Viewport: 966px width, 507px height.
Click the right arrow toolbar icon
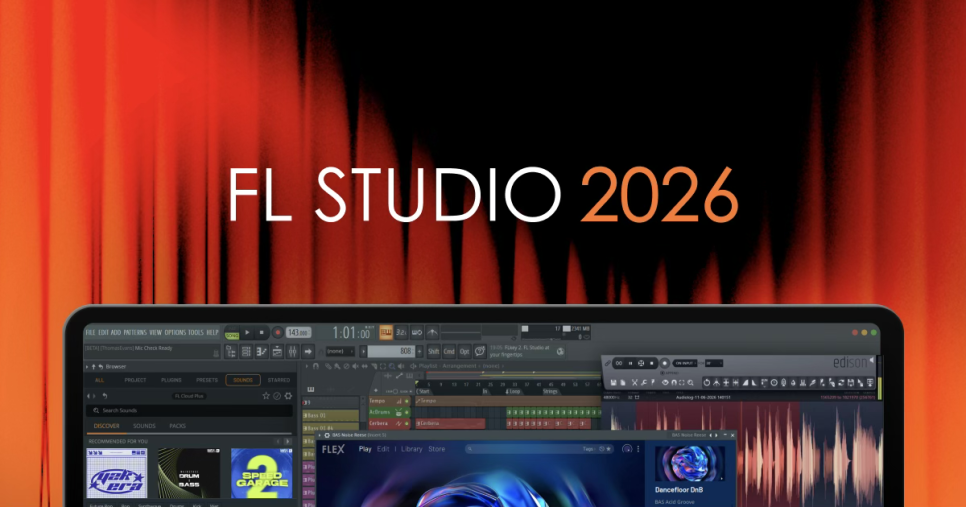pos(308,351)
